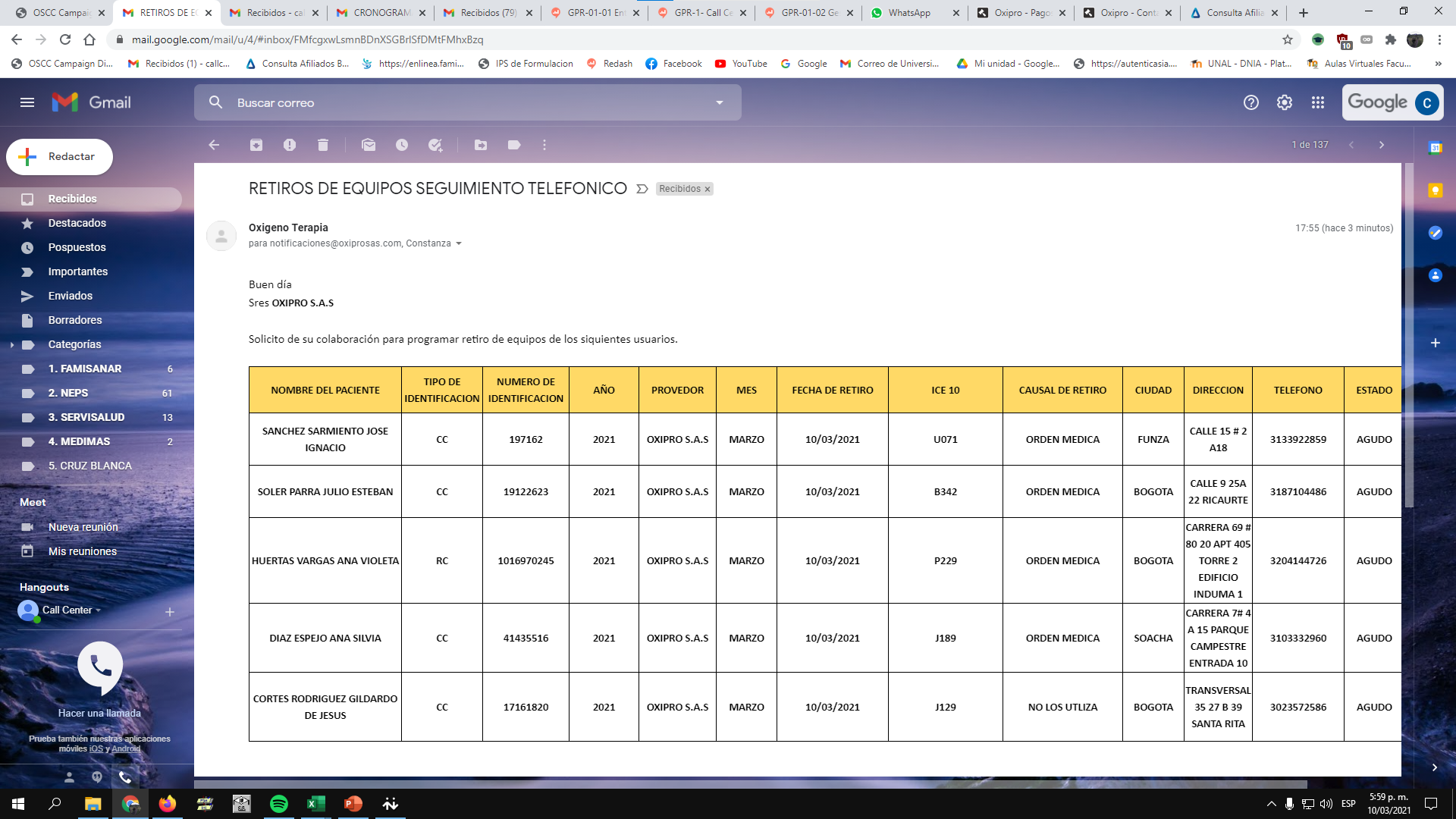
Task: Start a new Meet meeting
Action: (x=83, y=527)
